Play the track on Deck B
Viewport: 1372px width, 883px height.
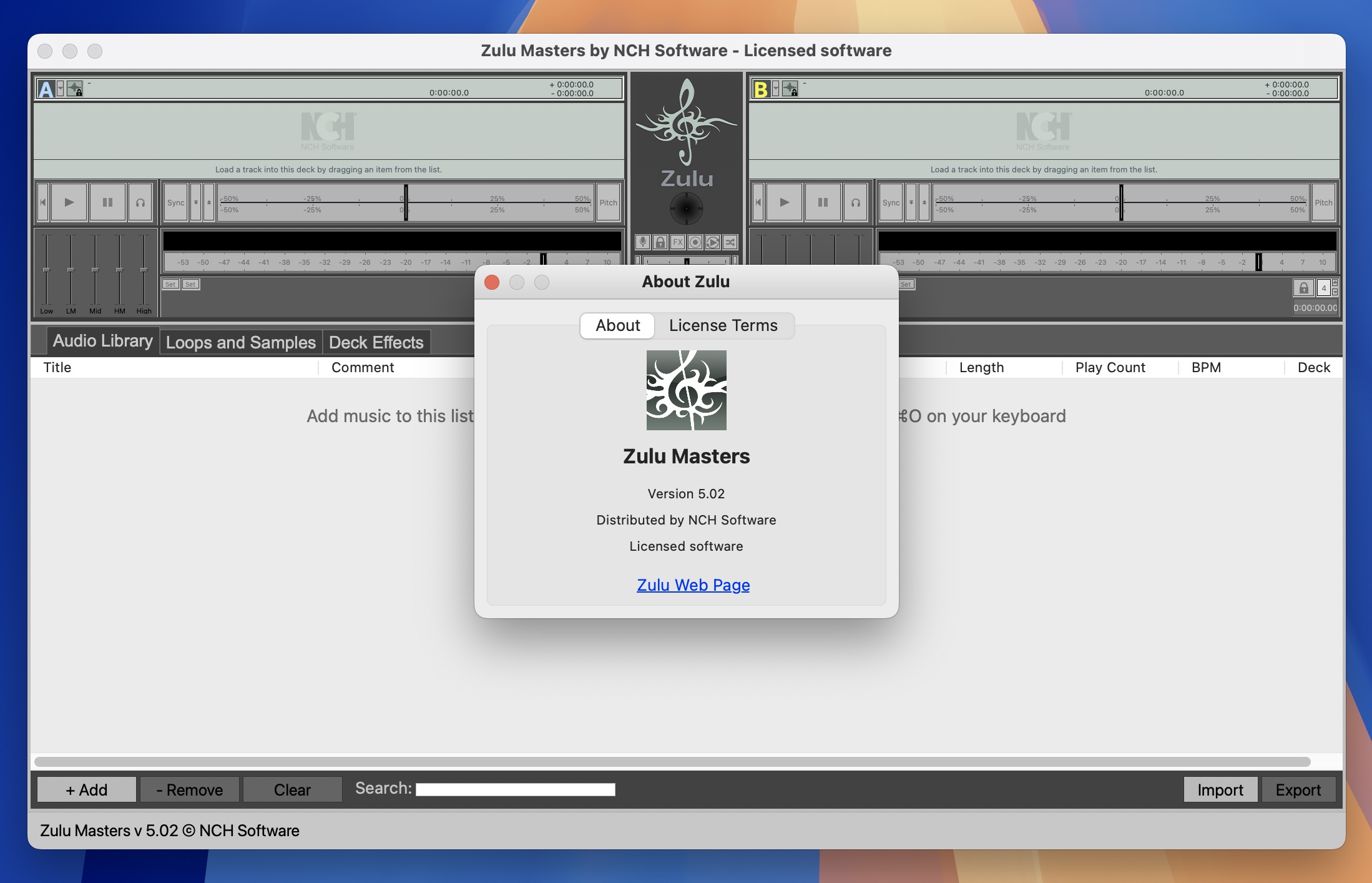[784, 202]
